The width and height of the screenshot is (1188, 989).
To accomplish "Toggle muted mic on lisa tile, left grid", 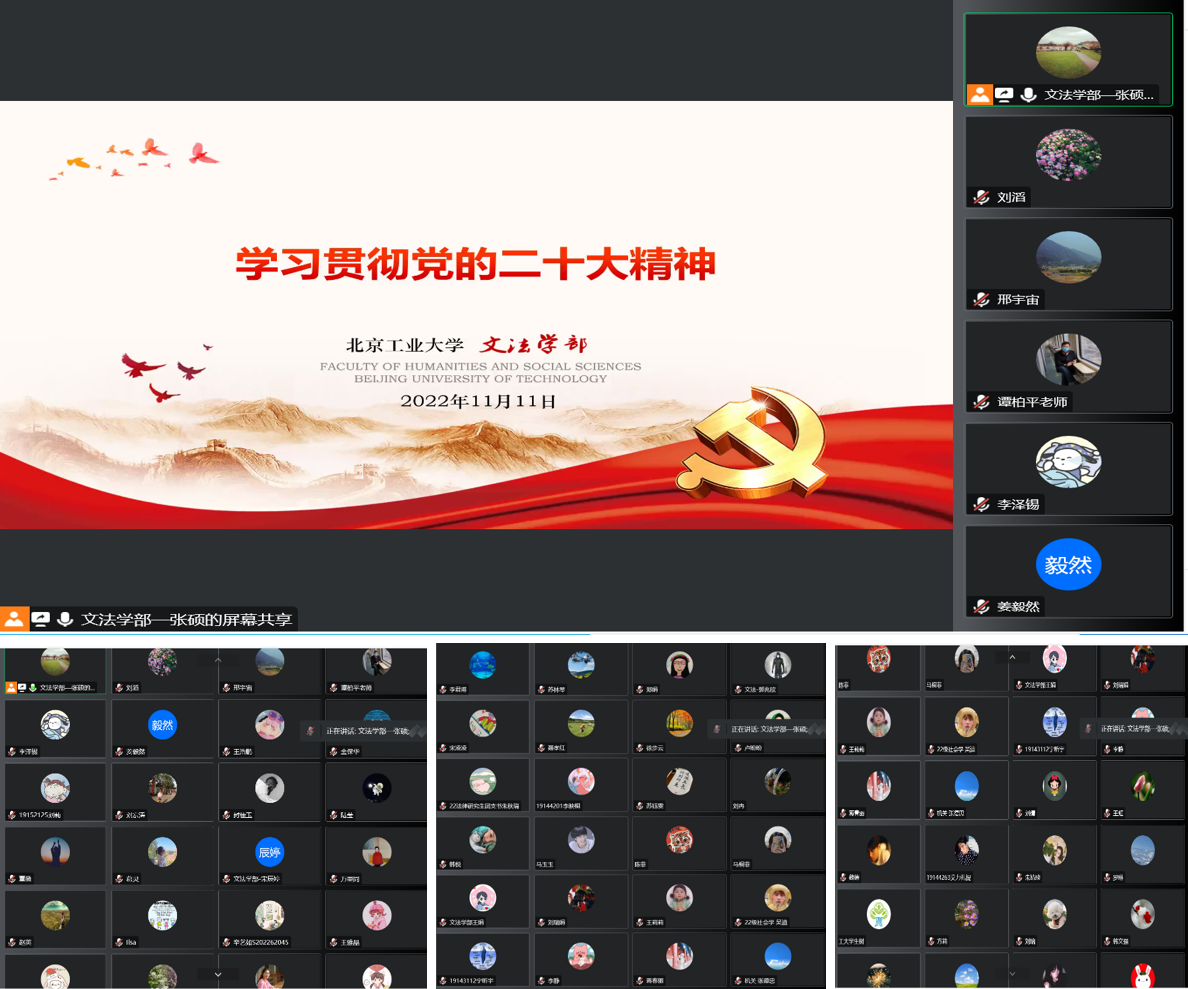I will tap(119, 942).
